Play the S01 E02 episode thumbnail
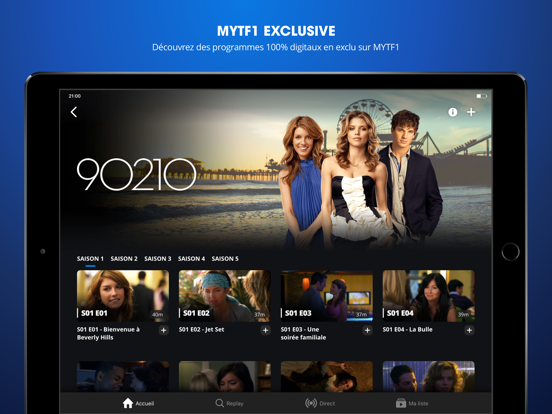 pos(225,296)
